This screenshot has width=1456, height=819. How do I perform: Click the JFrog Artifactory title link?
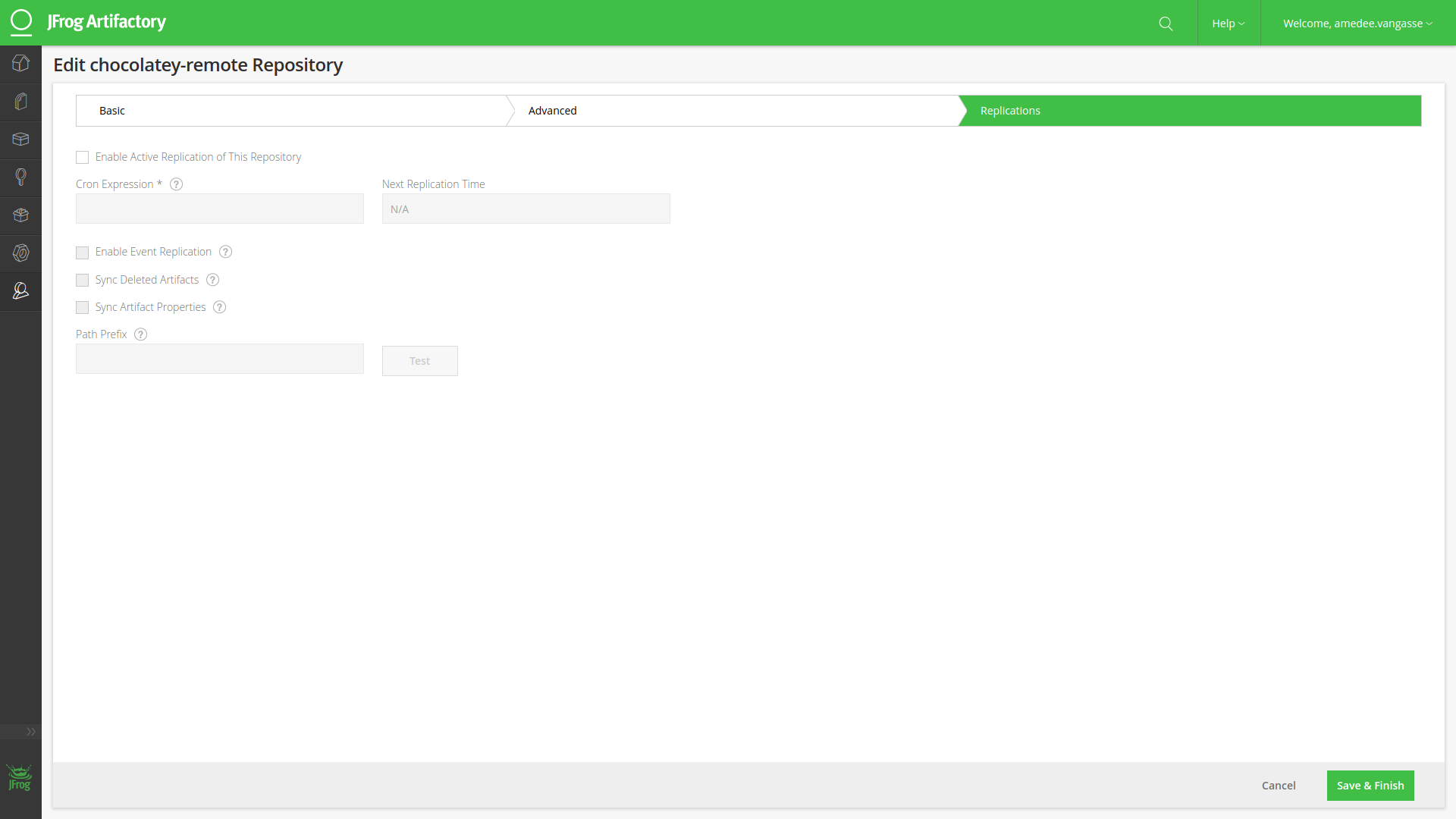coord(106,22)
